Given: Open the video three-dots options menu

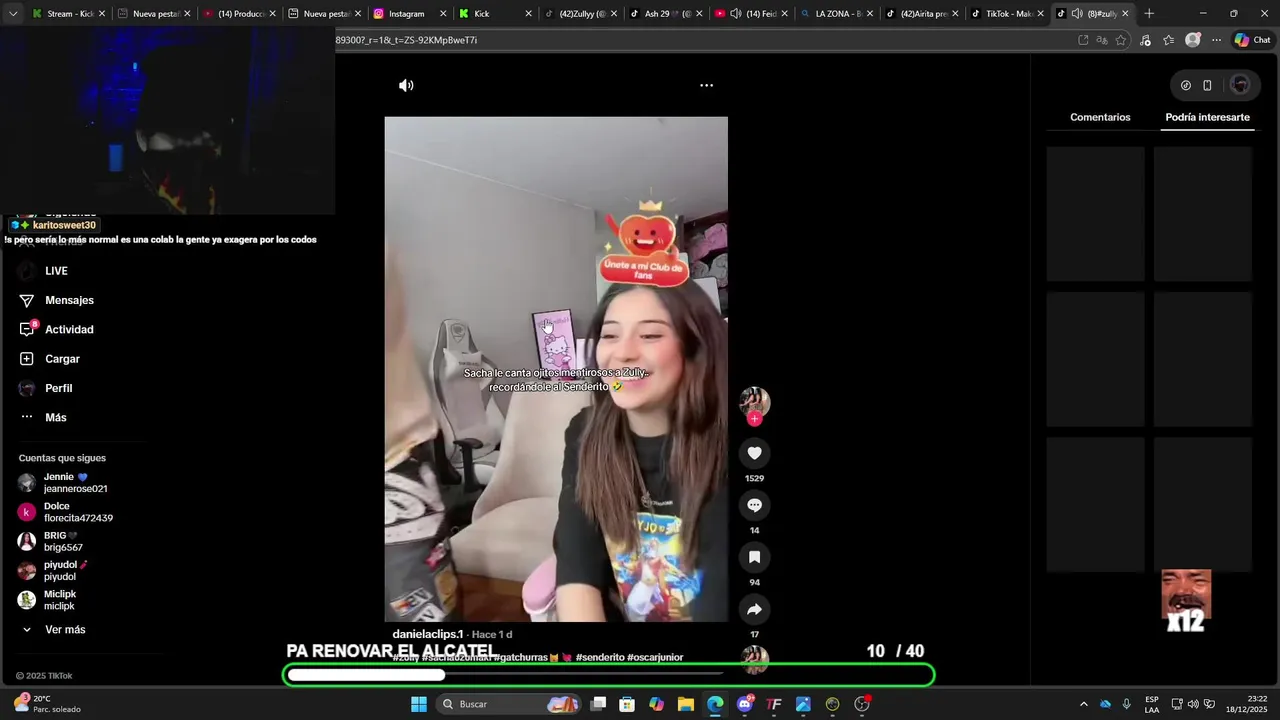Looking at the screenshot, I should 706,85.
